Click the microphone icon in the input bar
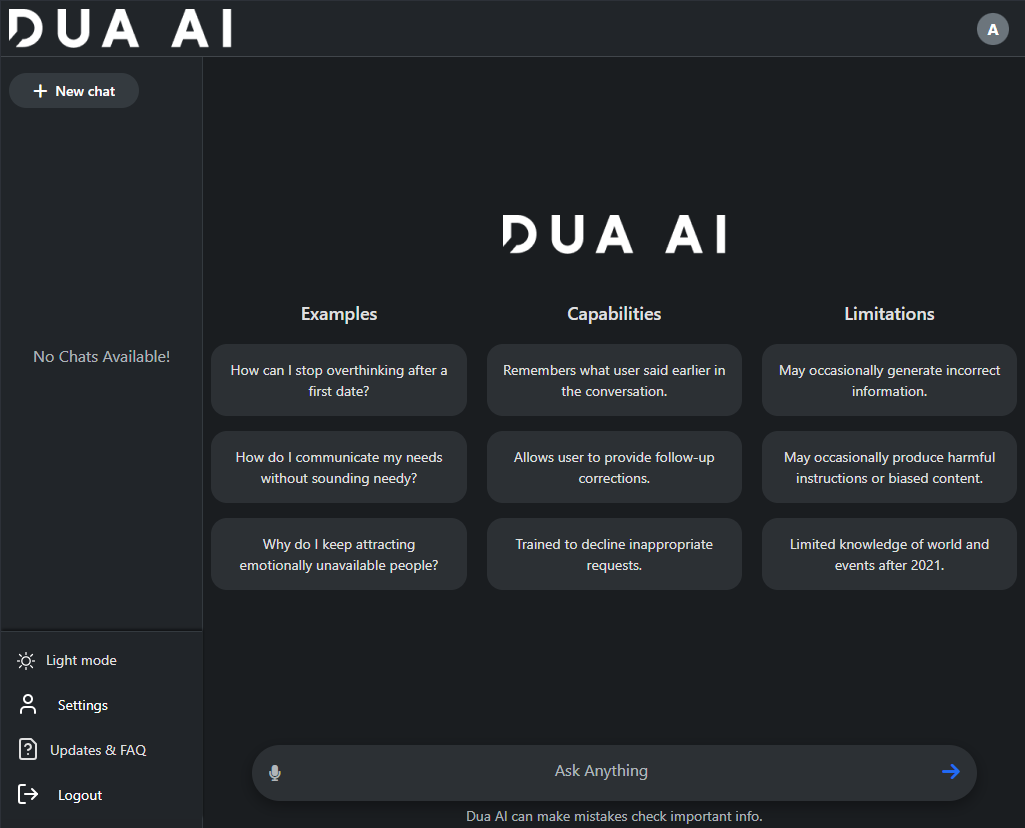The image size is (1025, 828). click(275, 772)
